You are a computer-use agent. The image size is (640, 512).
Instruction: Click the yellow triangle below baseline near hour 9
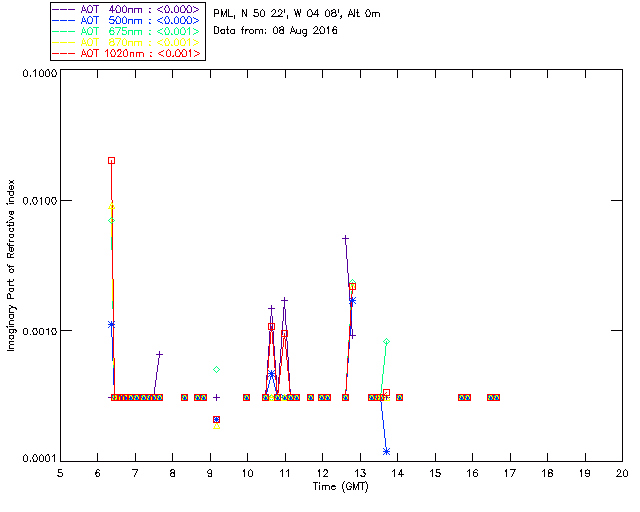[217, 426]
